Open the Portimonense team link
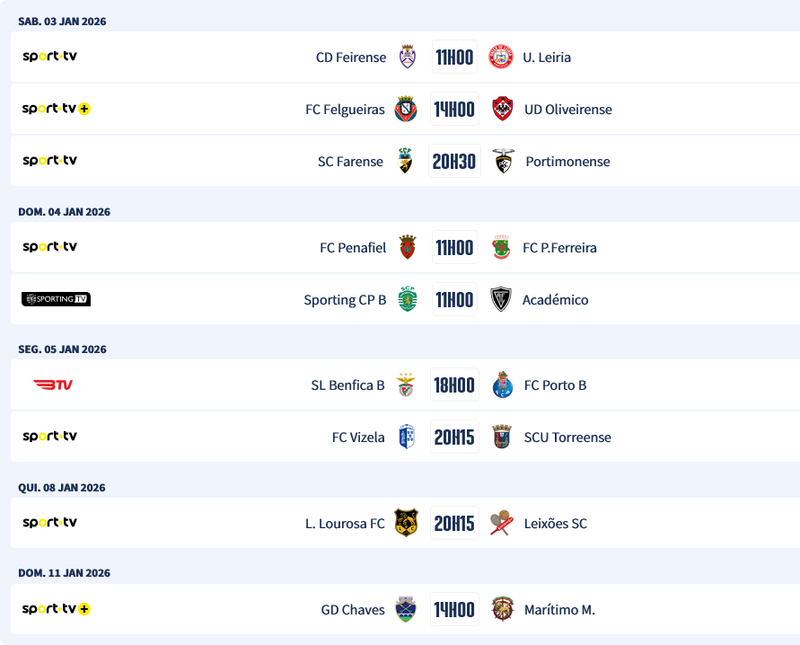The width and height of the screenshot is (800, 645). pos(567,161)
